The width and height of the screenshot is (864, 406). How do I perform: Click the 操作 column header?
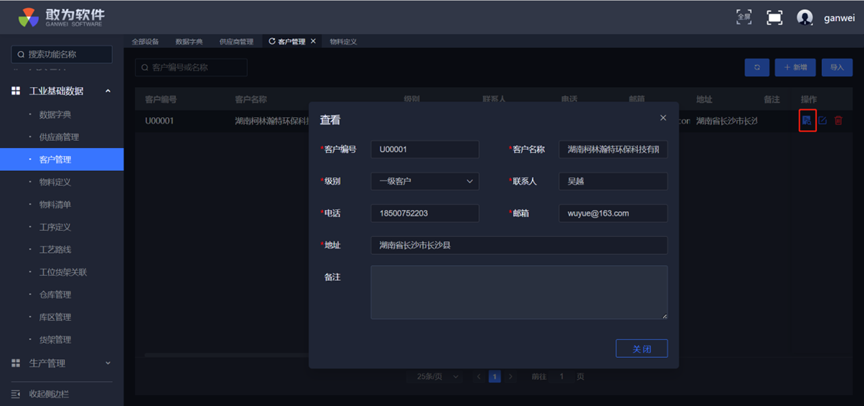coord(809,100)
